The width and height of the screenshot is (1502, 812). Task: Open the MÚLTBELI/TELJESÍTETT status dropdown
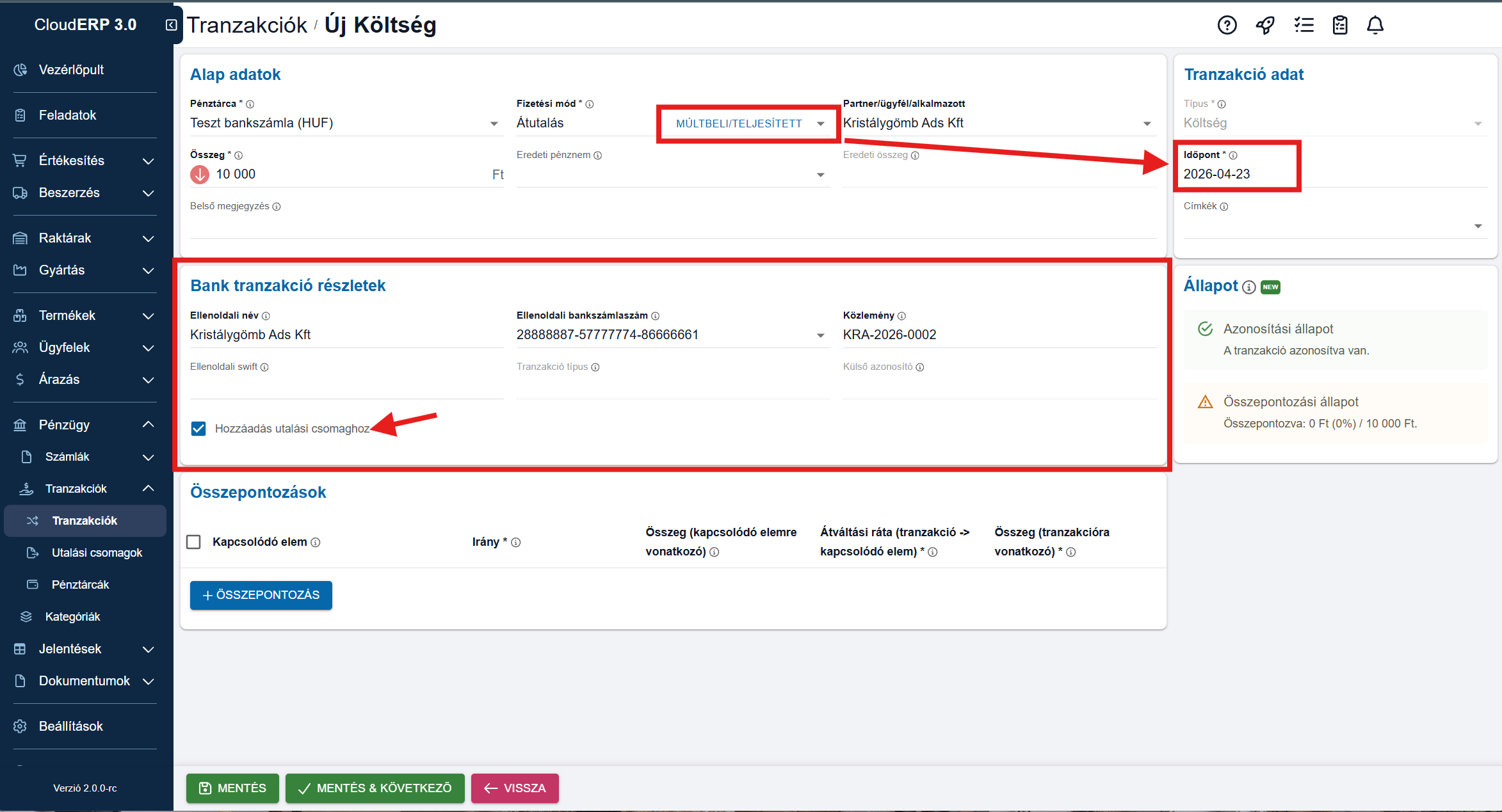[748, 123]
